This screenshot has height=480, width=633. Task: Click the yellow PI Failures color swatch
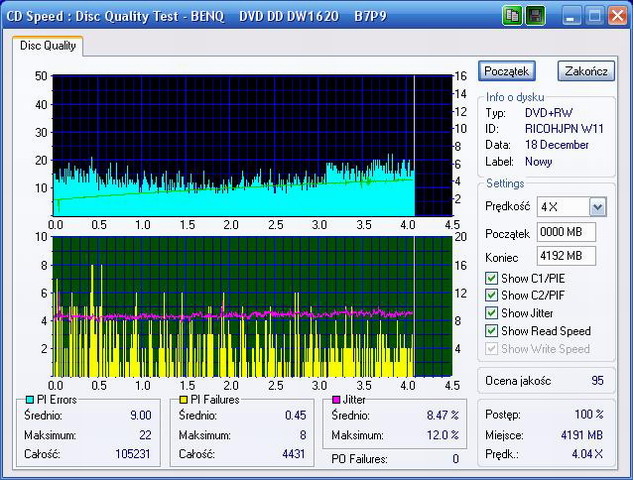[x=183, y=400]
